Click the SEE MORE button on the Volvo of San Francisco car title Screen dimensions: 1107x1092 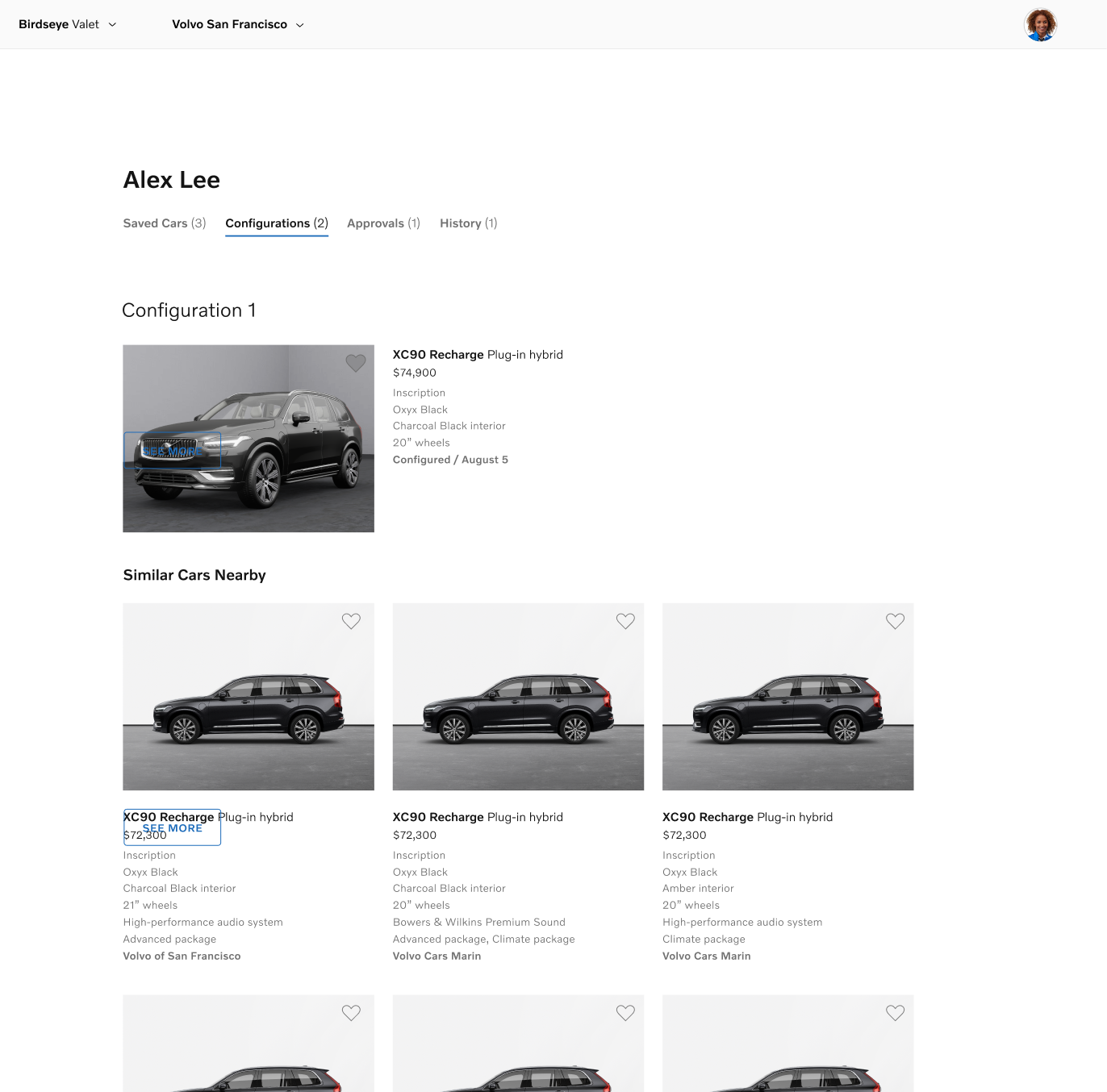[x=172, y=827]
